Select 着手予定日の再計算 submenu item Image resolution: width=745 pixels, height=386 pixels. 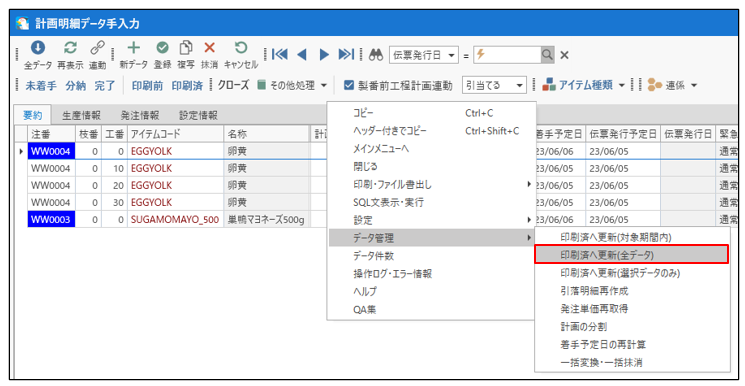pos(632,344)
